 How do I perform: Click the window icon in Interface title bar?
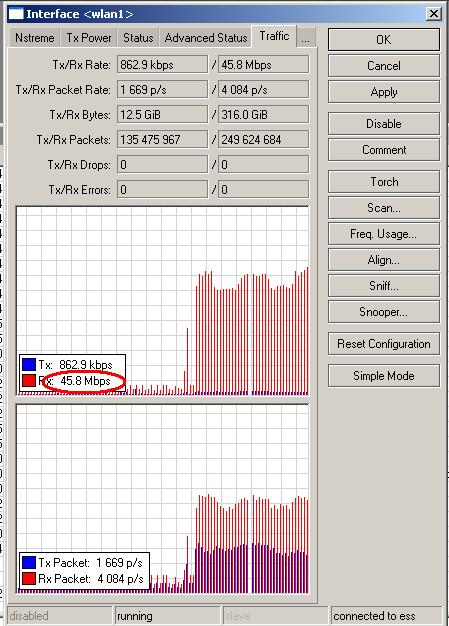[x=16, y=14]
